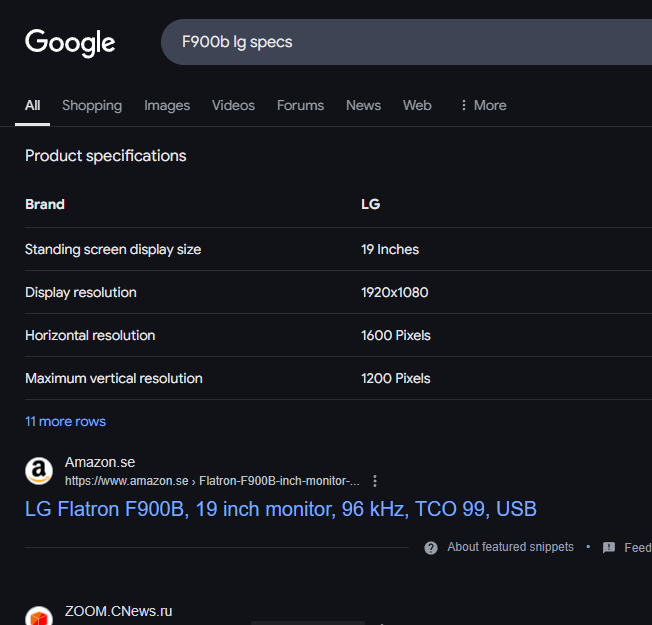
Task: Click the Amazon.se favicon
Action: 39,471
